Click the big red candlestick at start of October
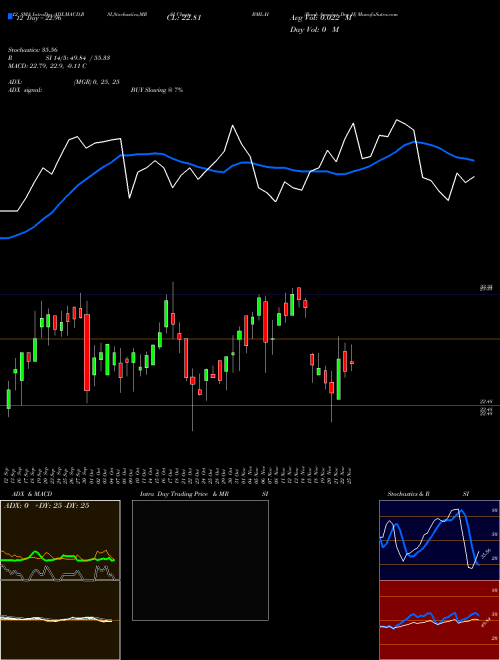 coord(87,352)
